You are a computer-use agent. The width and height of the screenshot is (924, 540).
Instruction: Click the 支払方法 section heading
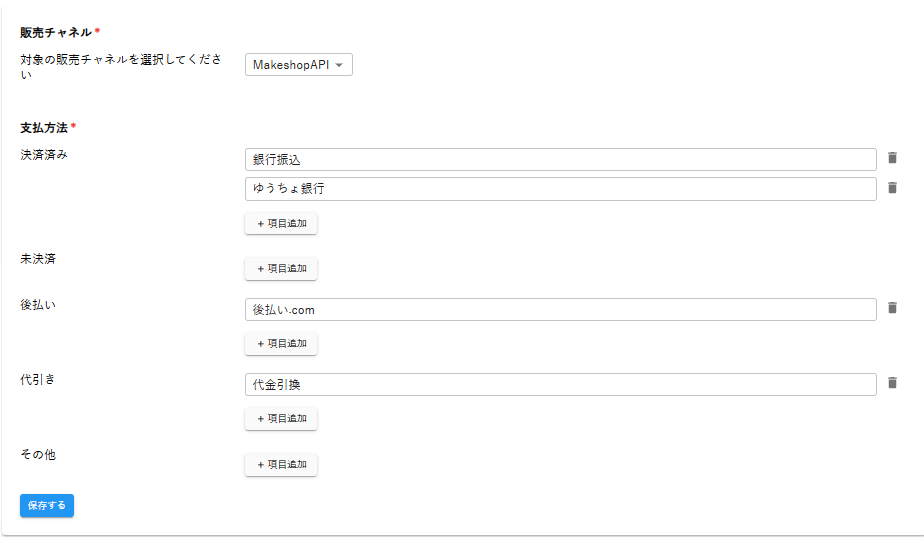(x=44, y=128)
